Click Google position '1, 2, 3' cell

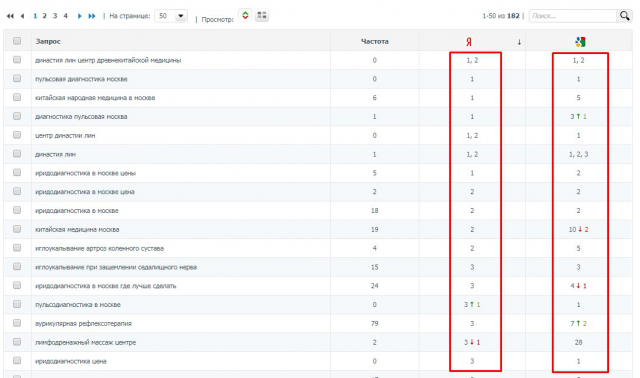click(578, 154)
